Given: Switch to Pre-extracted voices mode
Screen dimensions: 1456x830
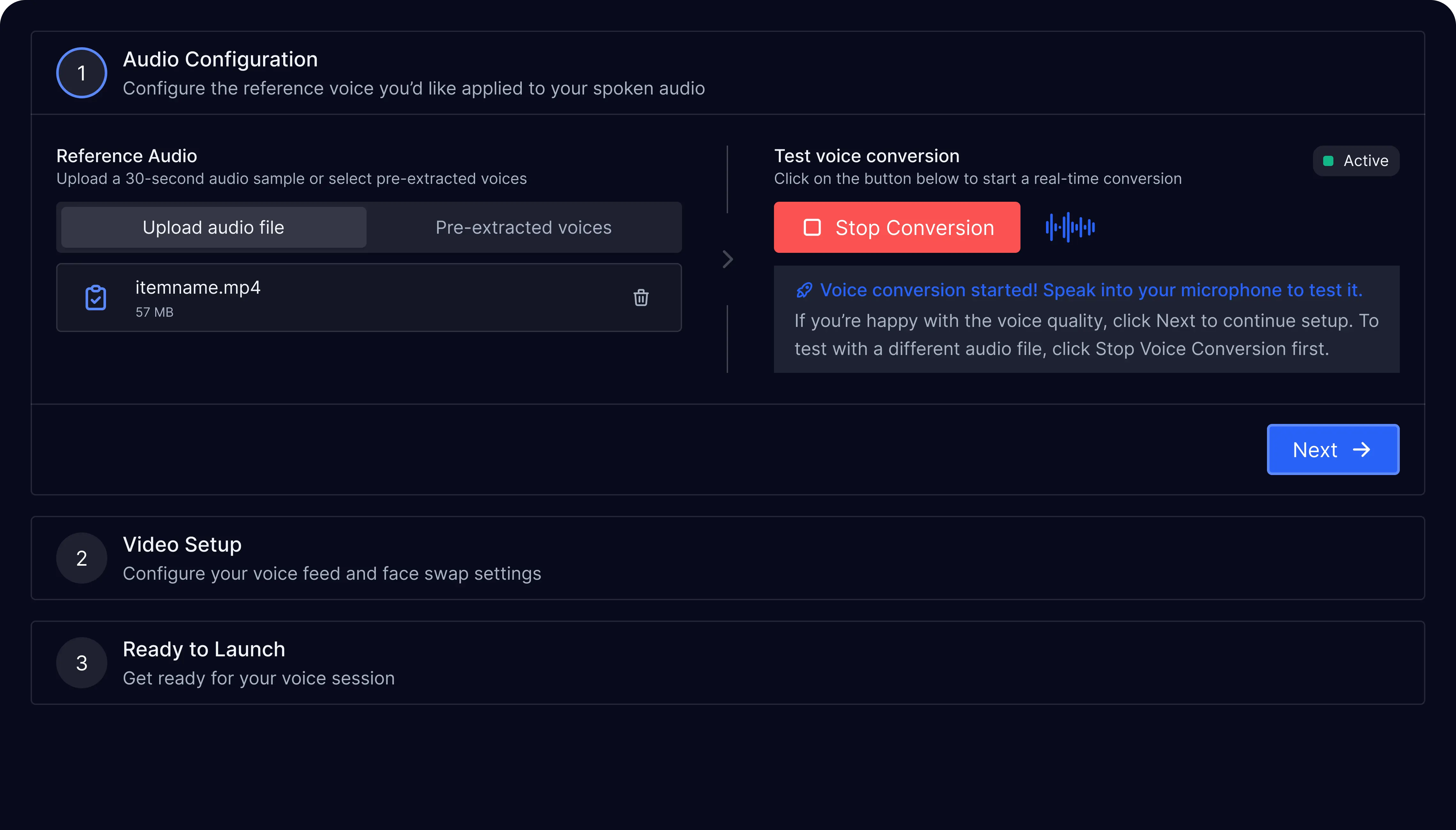Looking at the screenshot, I should point(523,227).
